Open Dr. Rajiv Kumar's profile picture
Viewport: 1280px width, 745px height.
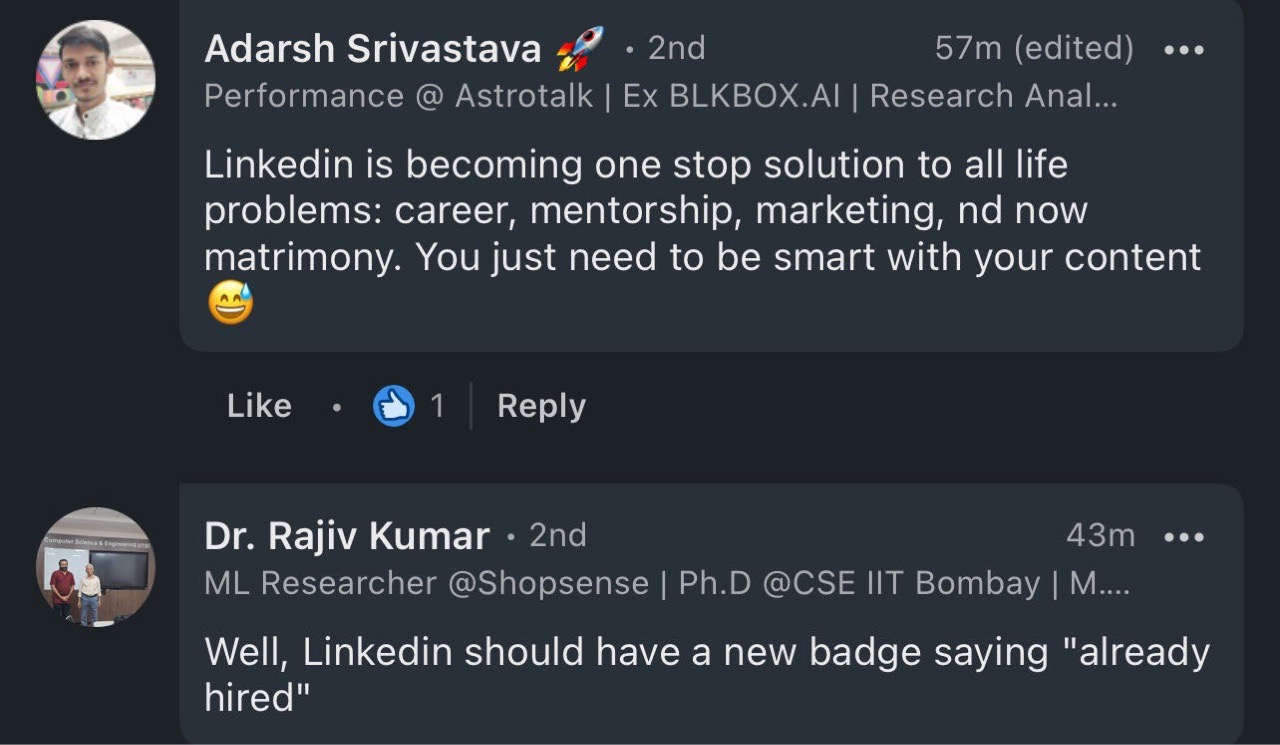96,567
